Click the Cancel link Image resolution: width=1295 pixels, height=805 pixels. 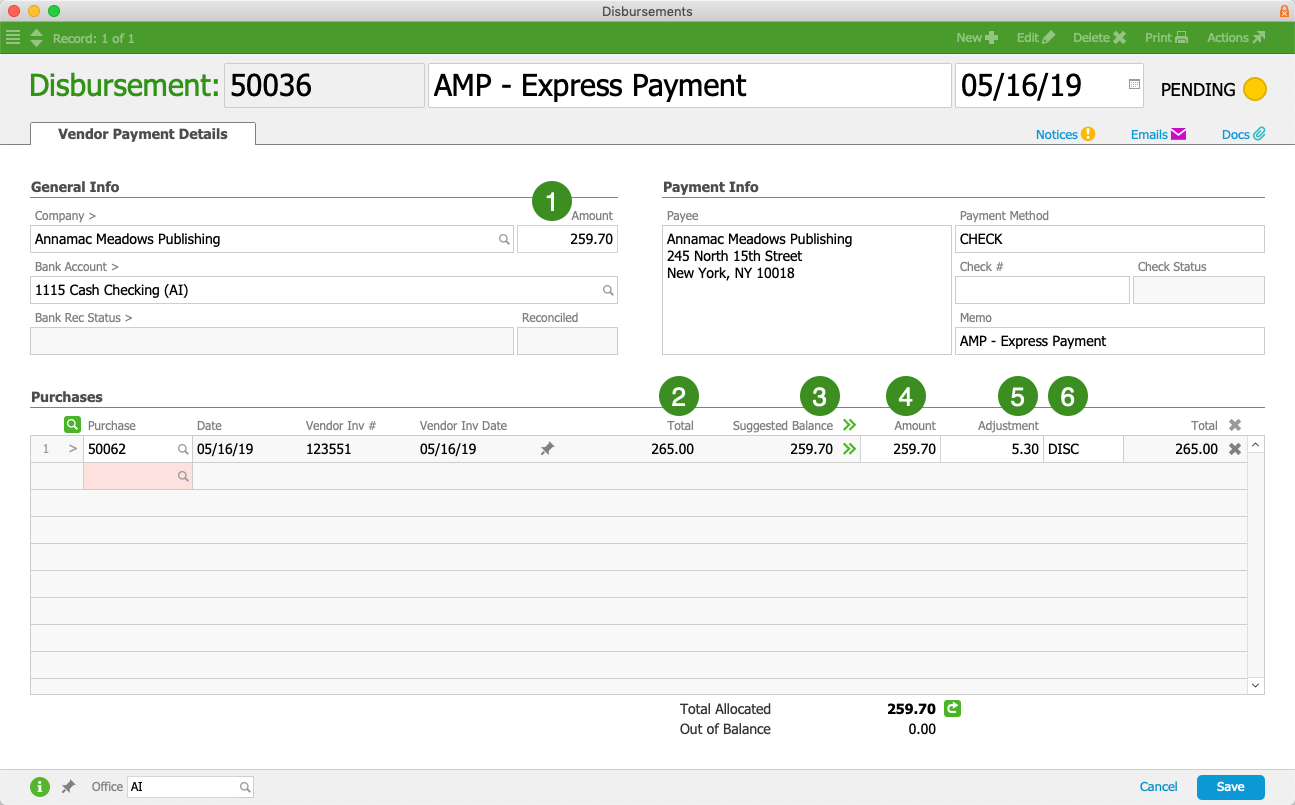tap(1158, 787)
